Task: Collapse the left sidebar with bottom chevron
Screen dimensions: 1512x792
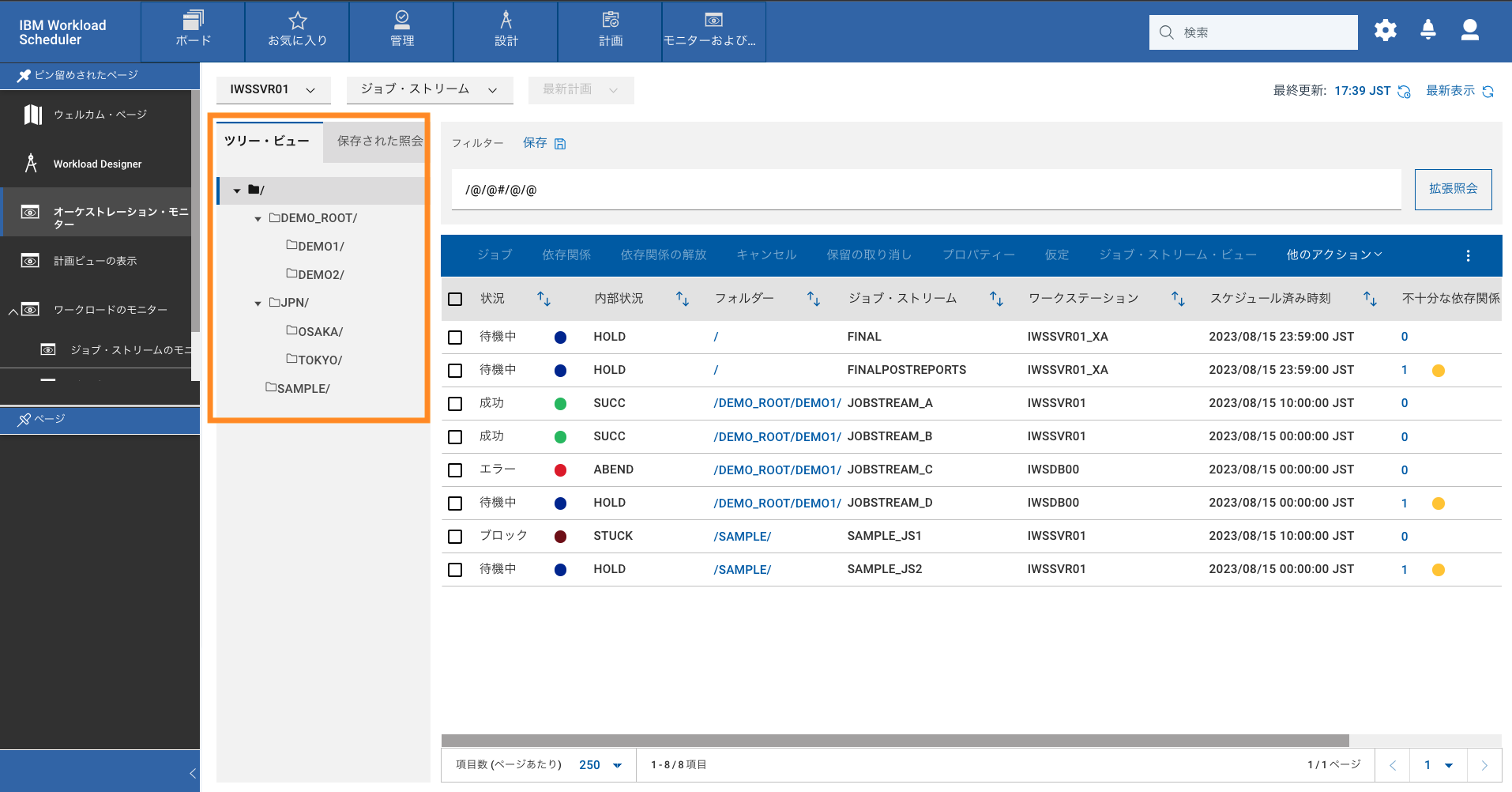Action: pyautogui.click(x=192, y=773)
